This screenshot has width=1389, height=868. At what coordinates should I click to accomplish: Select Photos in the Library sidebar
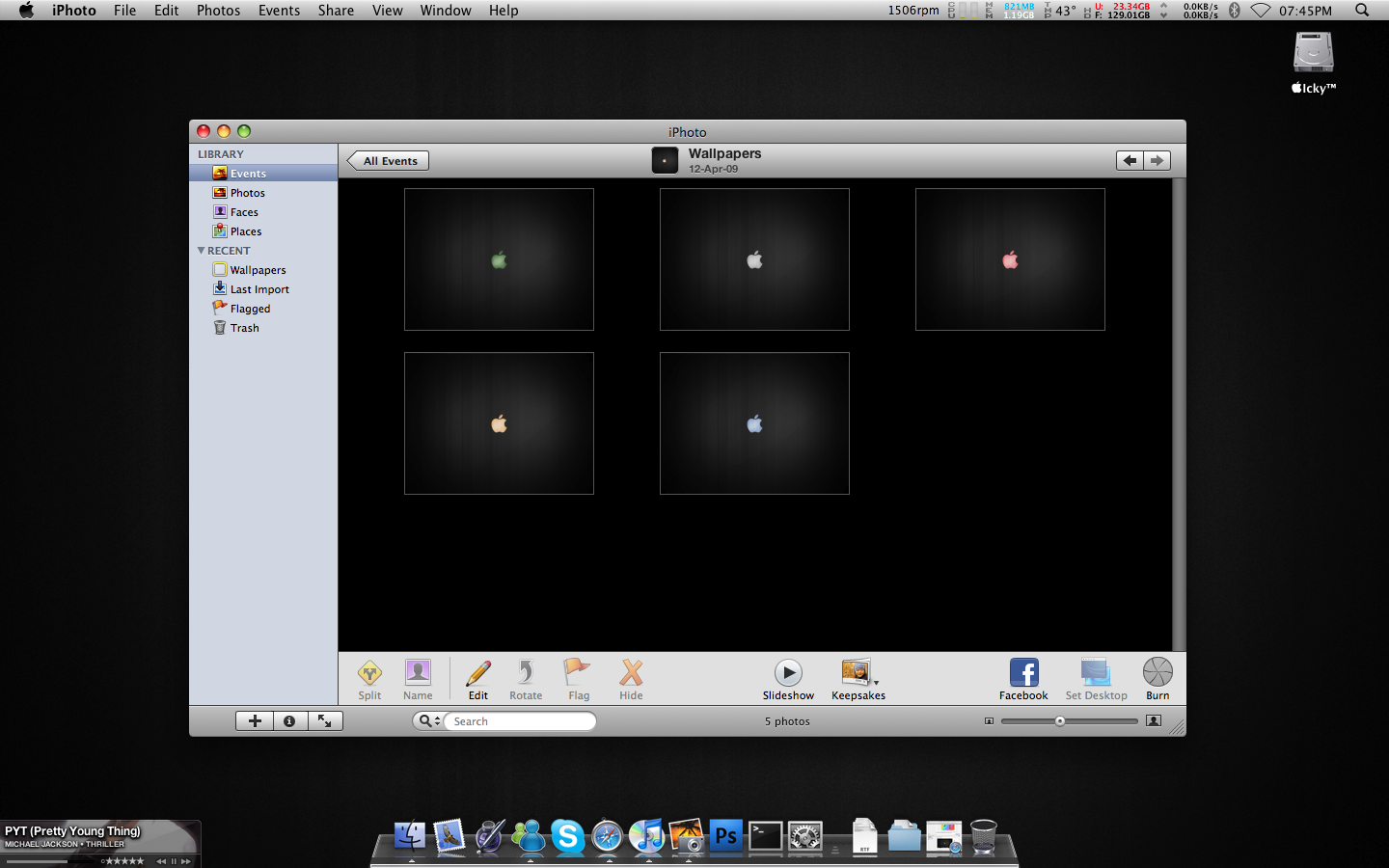(x=263, y=193)
